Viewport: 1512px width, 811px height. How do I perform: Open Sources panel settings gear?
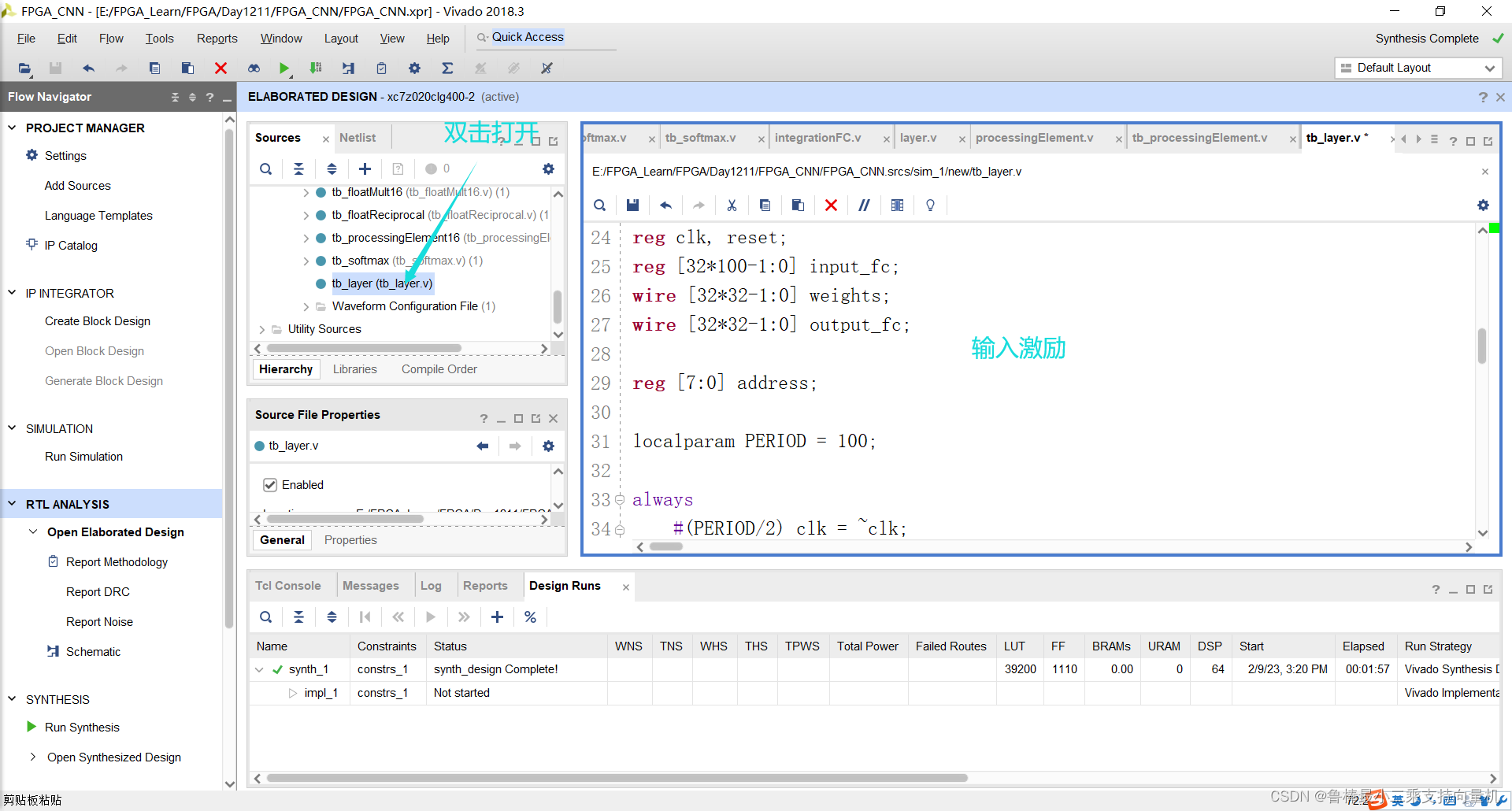click(548, 168)
